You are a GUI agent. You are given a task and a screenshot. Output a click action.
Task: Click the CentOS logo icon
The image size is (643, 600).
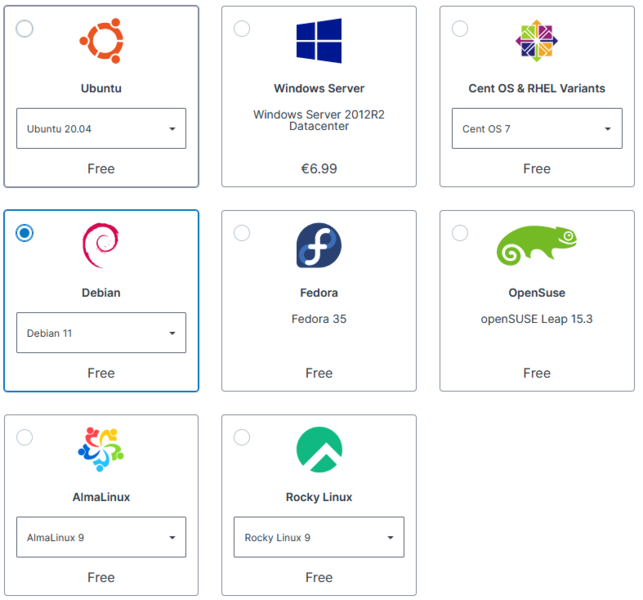coord(536,41)
